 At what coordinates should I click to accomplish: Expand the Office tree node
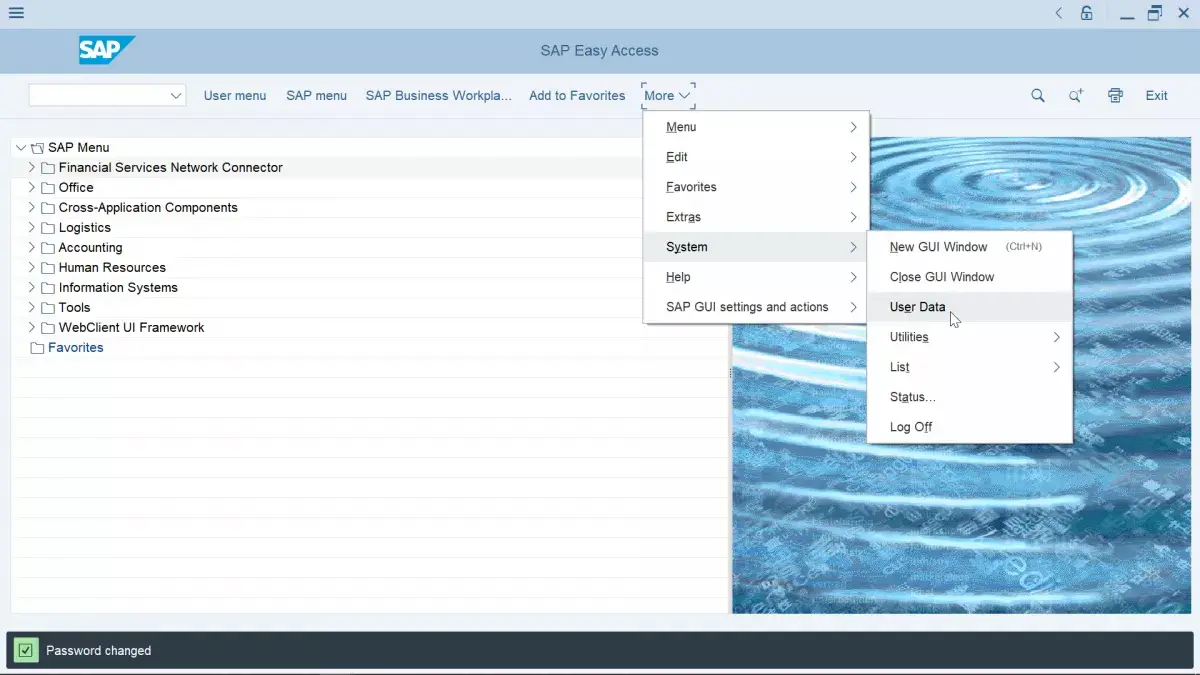[32, 187]
